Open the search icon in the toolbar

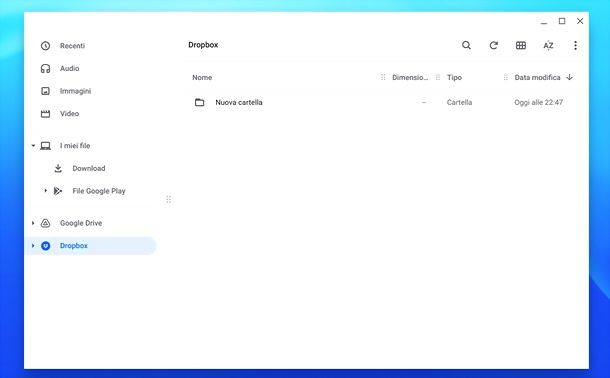pos(466,45)
